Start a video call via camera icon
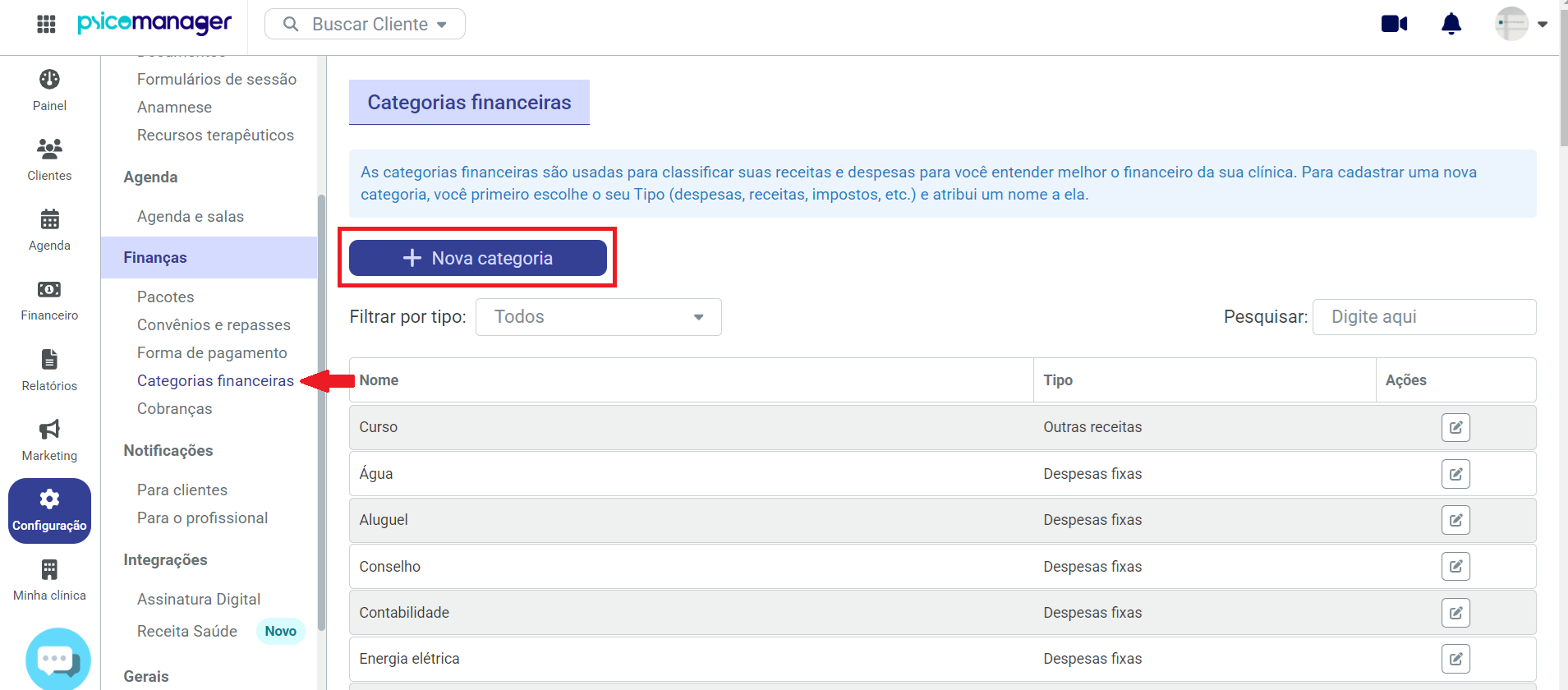 click(x=1394, y=24)
